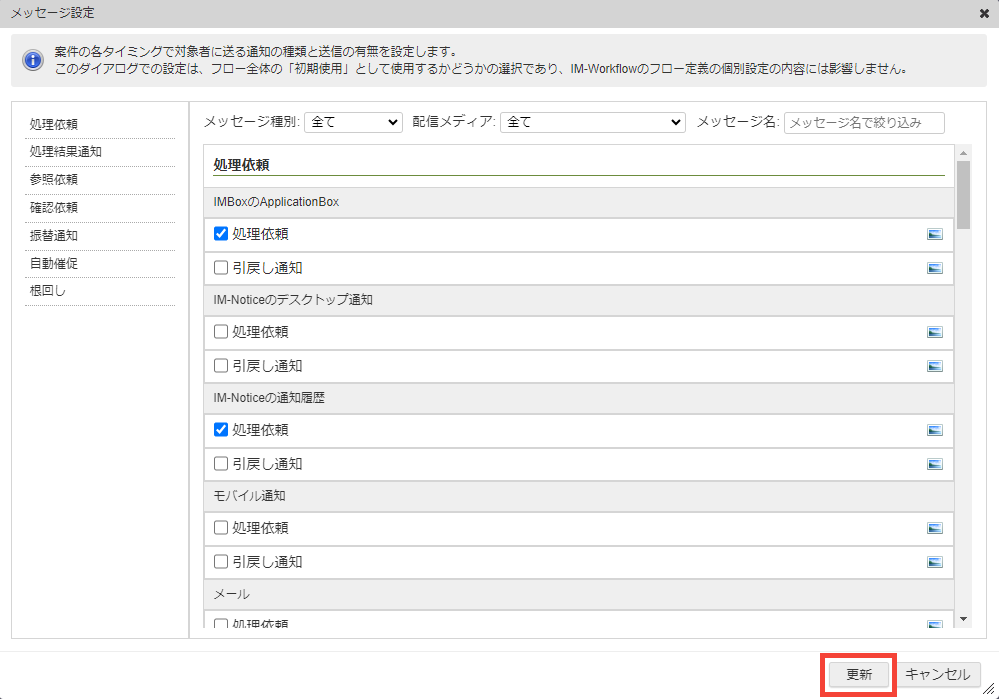Viewport: 999px width, 699px height.
Task: Click the dialog resize grip at bottom-right corner
Action: tap(989, 689)
